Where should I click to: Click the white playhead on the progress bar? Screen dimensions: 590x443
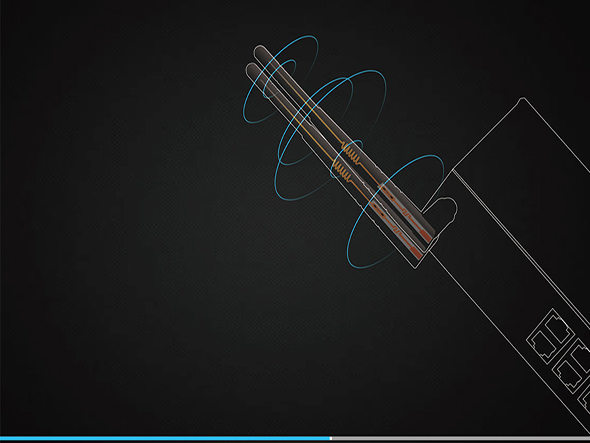tap(331, 438)
